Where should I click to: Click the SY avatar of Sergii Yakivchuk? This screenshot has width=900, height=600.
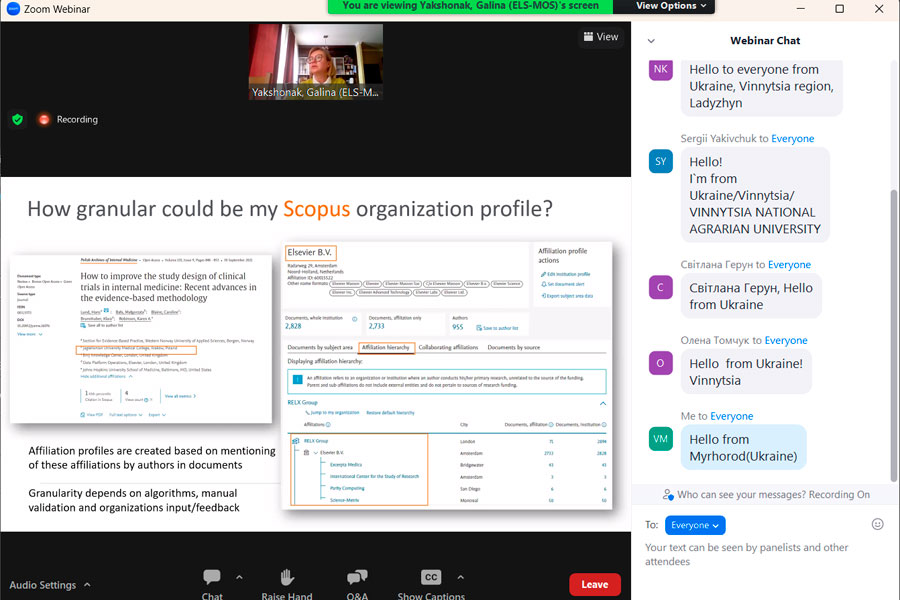pos(661,161)
